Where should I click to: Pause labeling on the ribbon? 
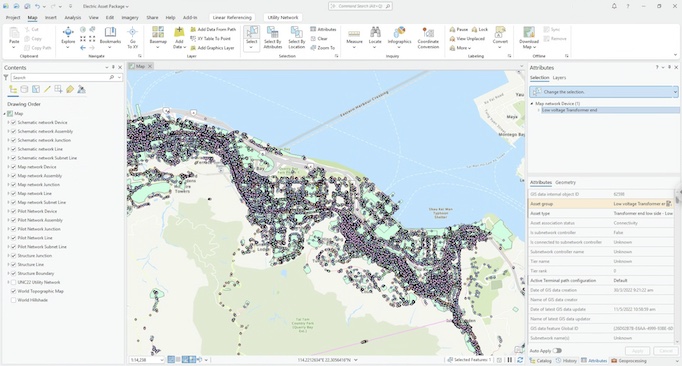pos(459,29)
